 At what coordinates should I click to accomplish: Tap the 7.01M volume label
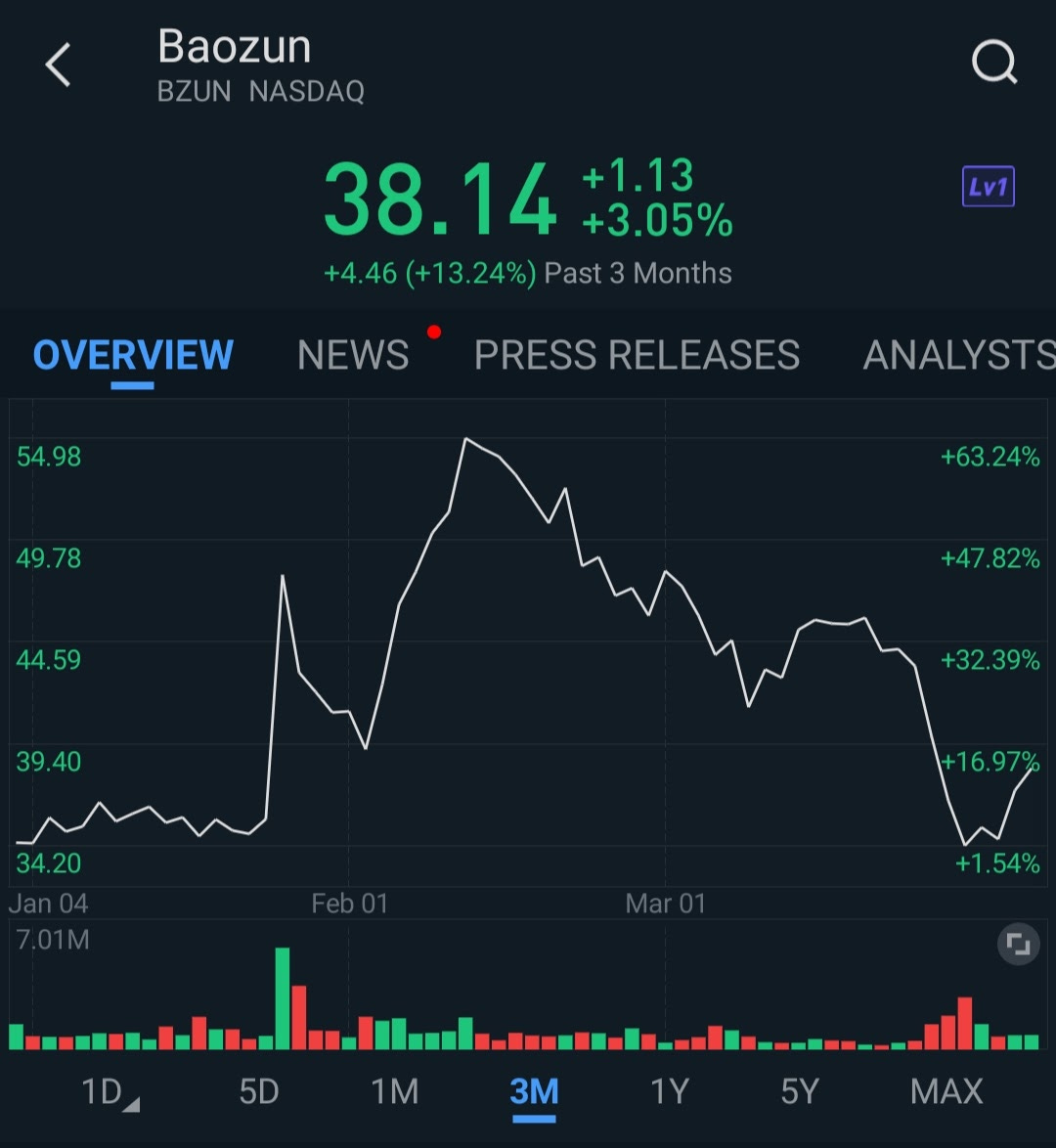point(53,940)
